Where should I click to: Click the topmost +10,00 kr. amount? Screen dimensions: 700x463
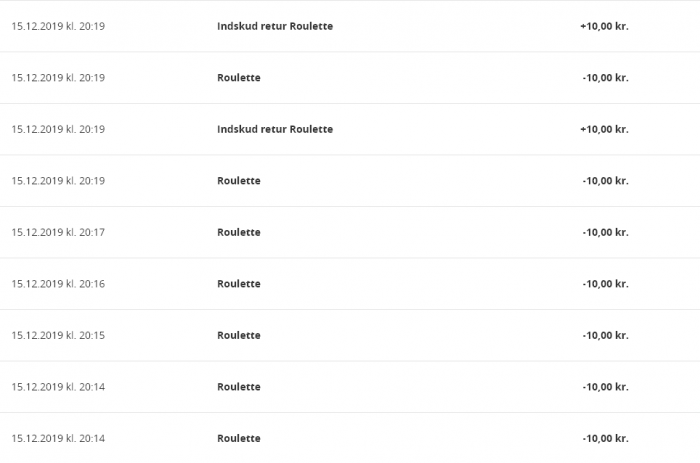pos(604,26)
